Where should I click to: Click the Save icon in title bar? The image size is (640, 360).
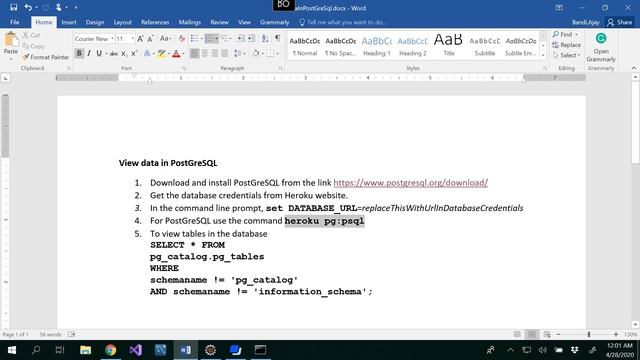pos(13,7)
